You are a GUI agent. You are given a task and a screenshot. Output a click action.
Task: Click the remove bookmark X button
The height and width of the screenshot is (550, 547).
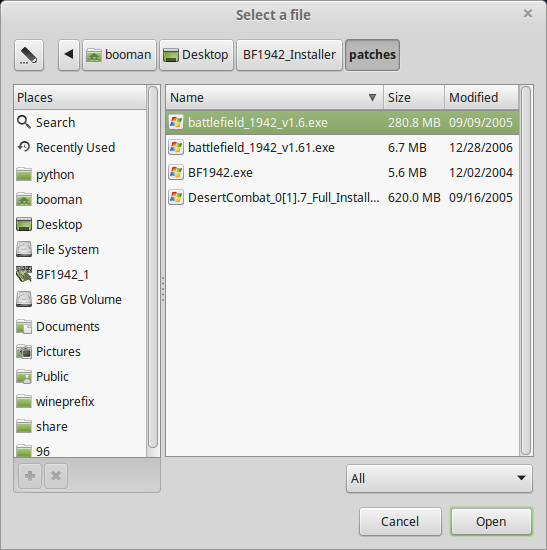(x=56, y=476)
